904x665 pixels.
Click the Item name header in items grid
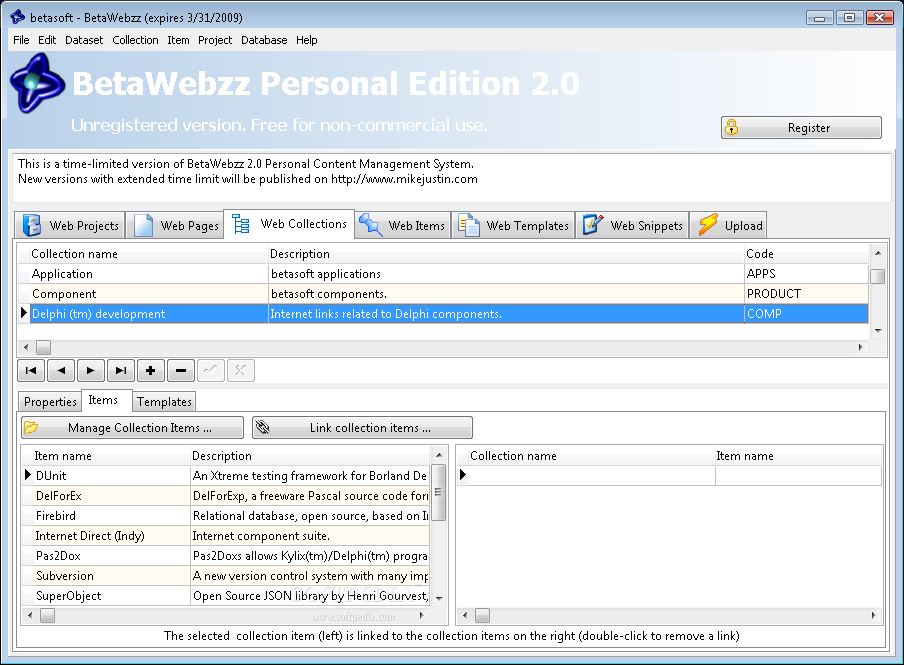coord(111,456)
